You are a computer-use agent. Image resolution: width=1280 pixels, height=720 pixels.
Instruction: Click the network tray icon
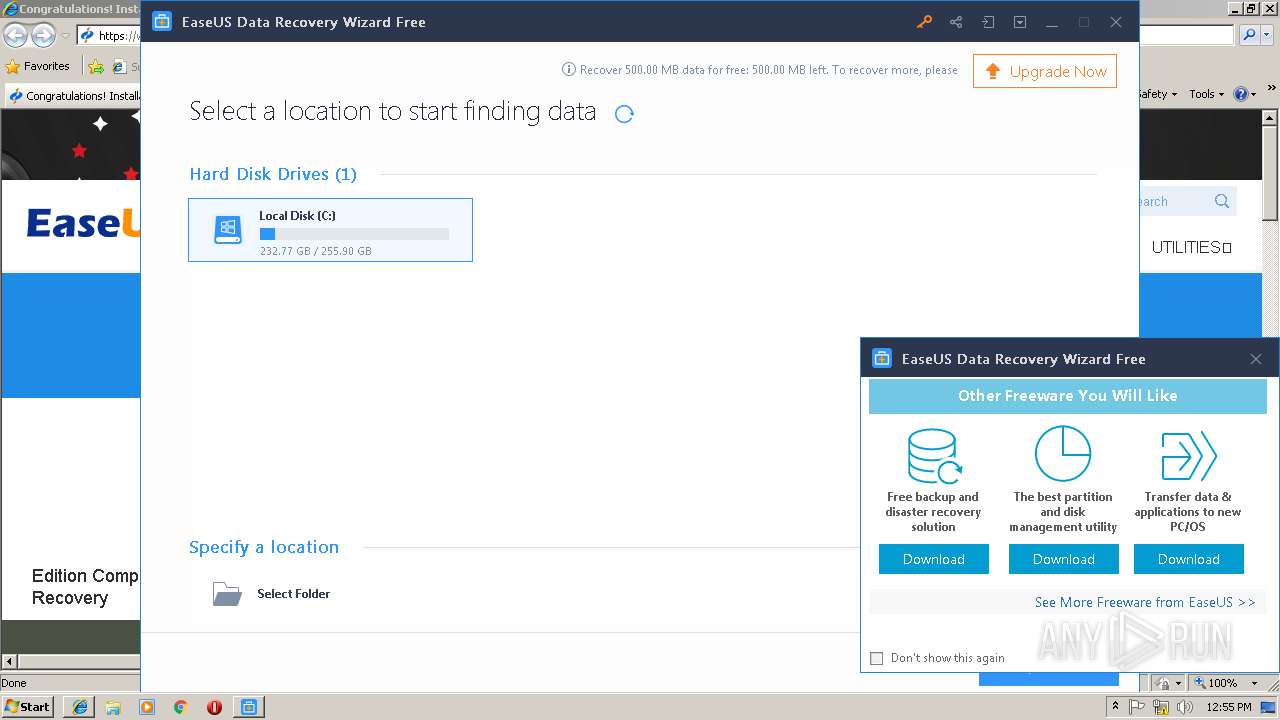click(x=1162, y=707)
